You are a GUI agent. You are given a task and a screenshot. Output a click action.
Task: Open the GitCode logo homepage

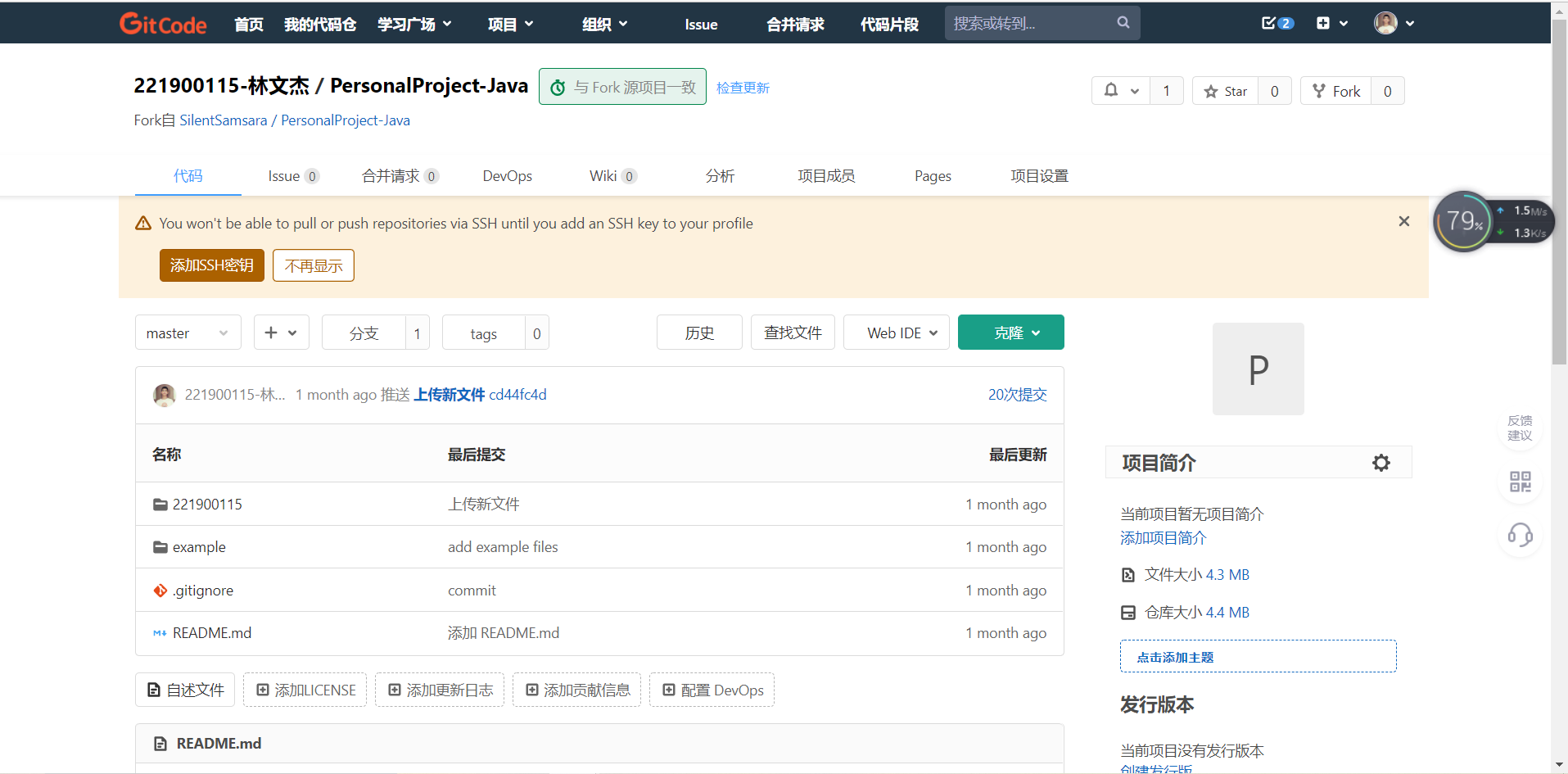pyautogui.click(x=163, y=24)
